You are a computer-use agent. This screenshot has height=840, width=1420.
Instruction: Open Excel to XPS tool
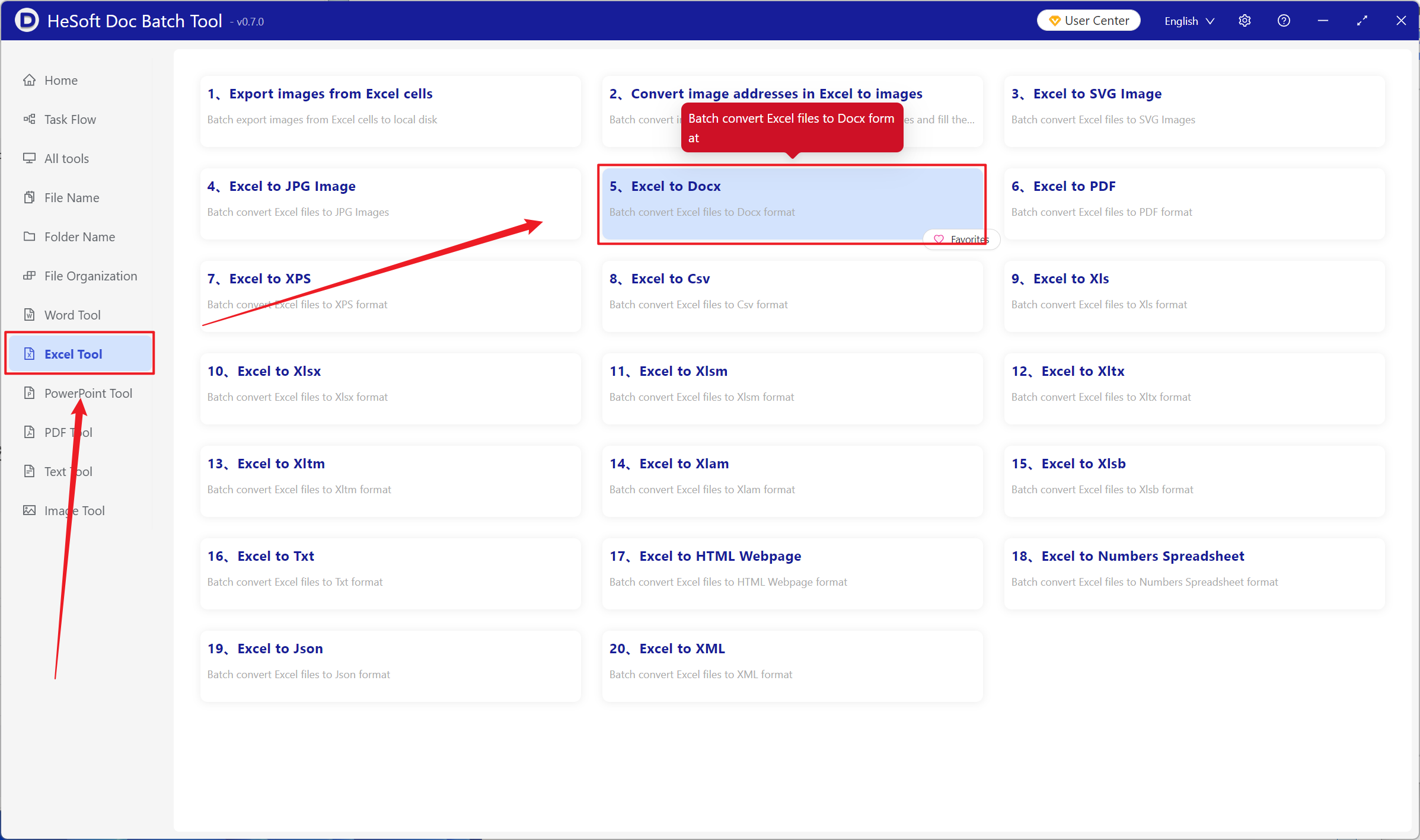tap(390, 296)
